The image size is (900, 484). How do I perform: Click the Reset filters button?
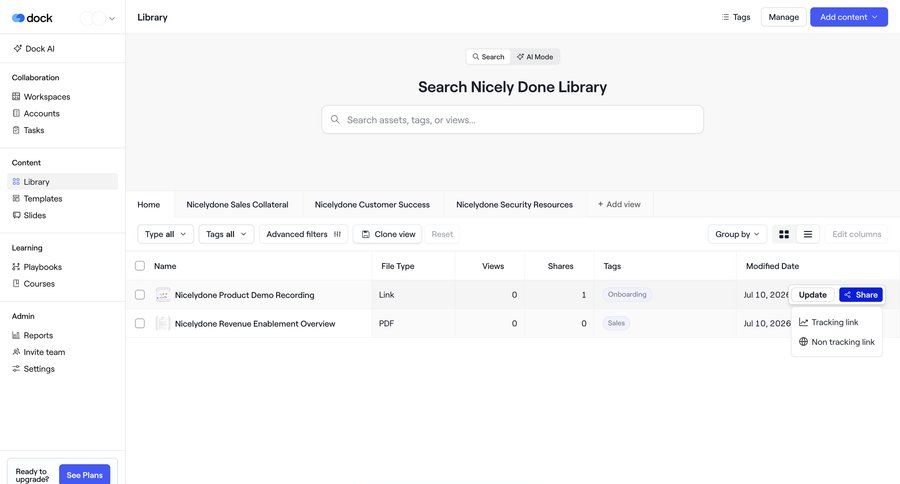point(442,234)
